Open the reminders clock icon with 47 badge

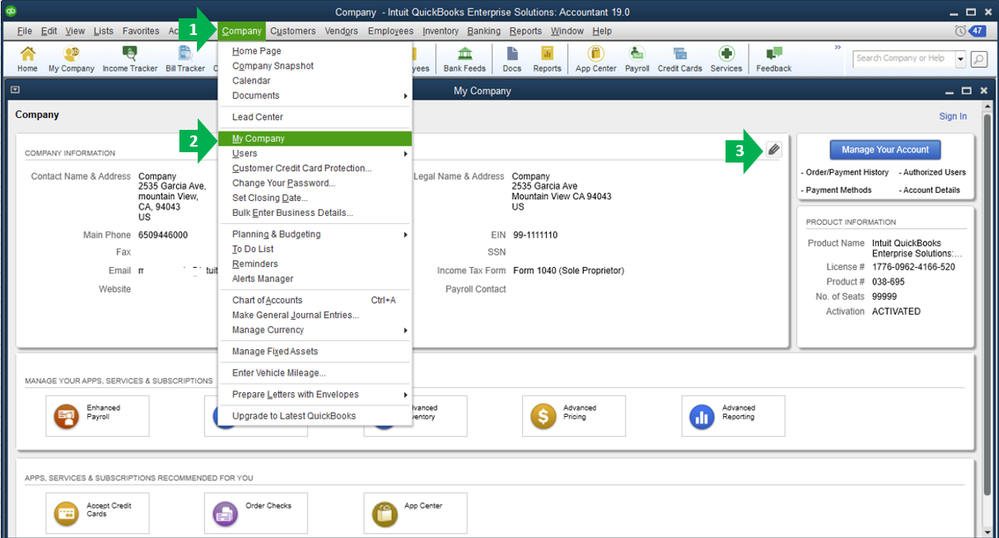click(x=970, y=31)
